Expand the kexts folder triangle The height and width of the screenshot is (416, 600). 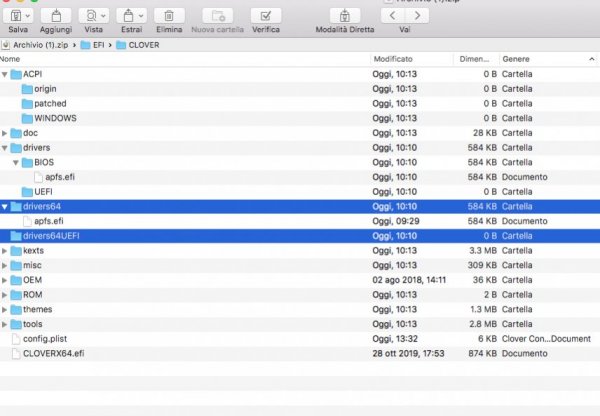coord(5,251)
